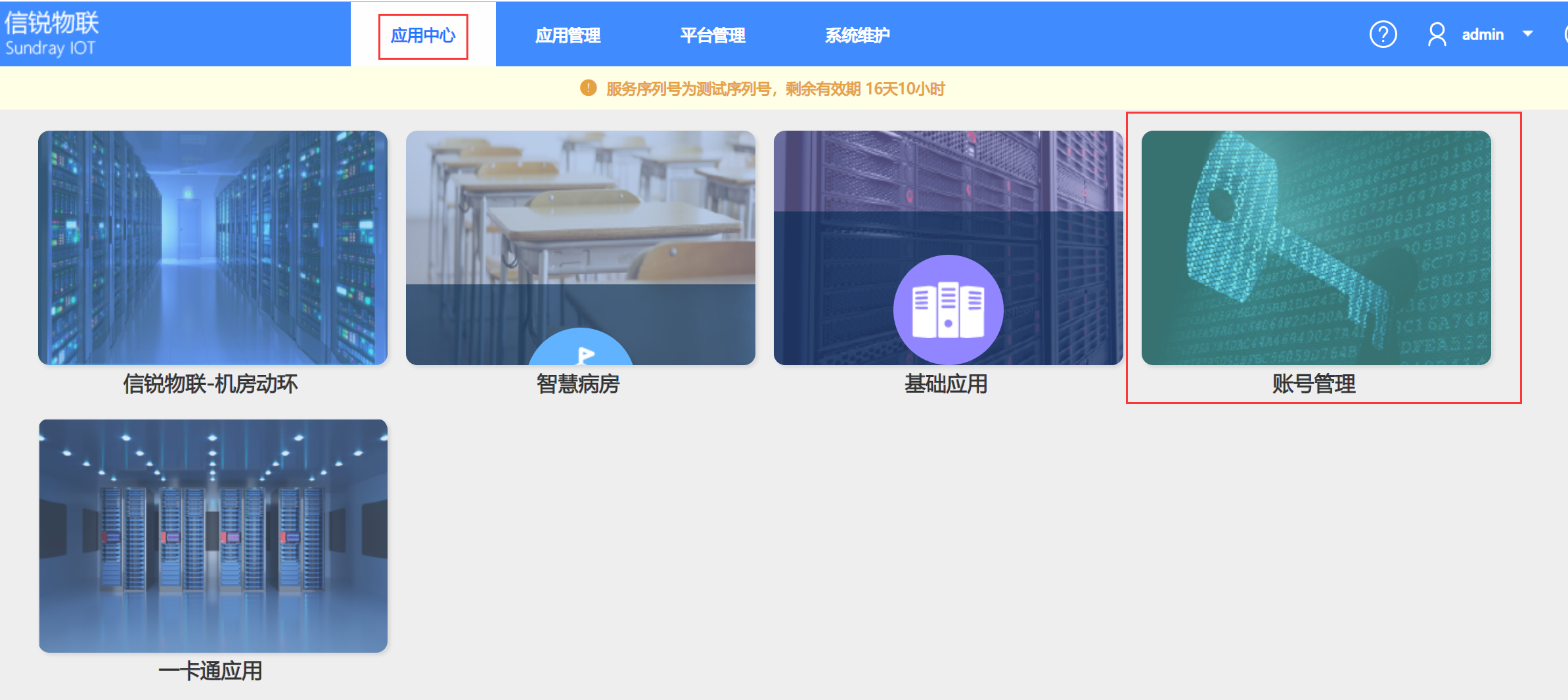The width and height of the screenshot is (1568, 700).
Task: Click the 一卡通应用 label text
Action: (210, 671)
